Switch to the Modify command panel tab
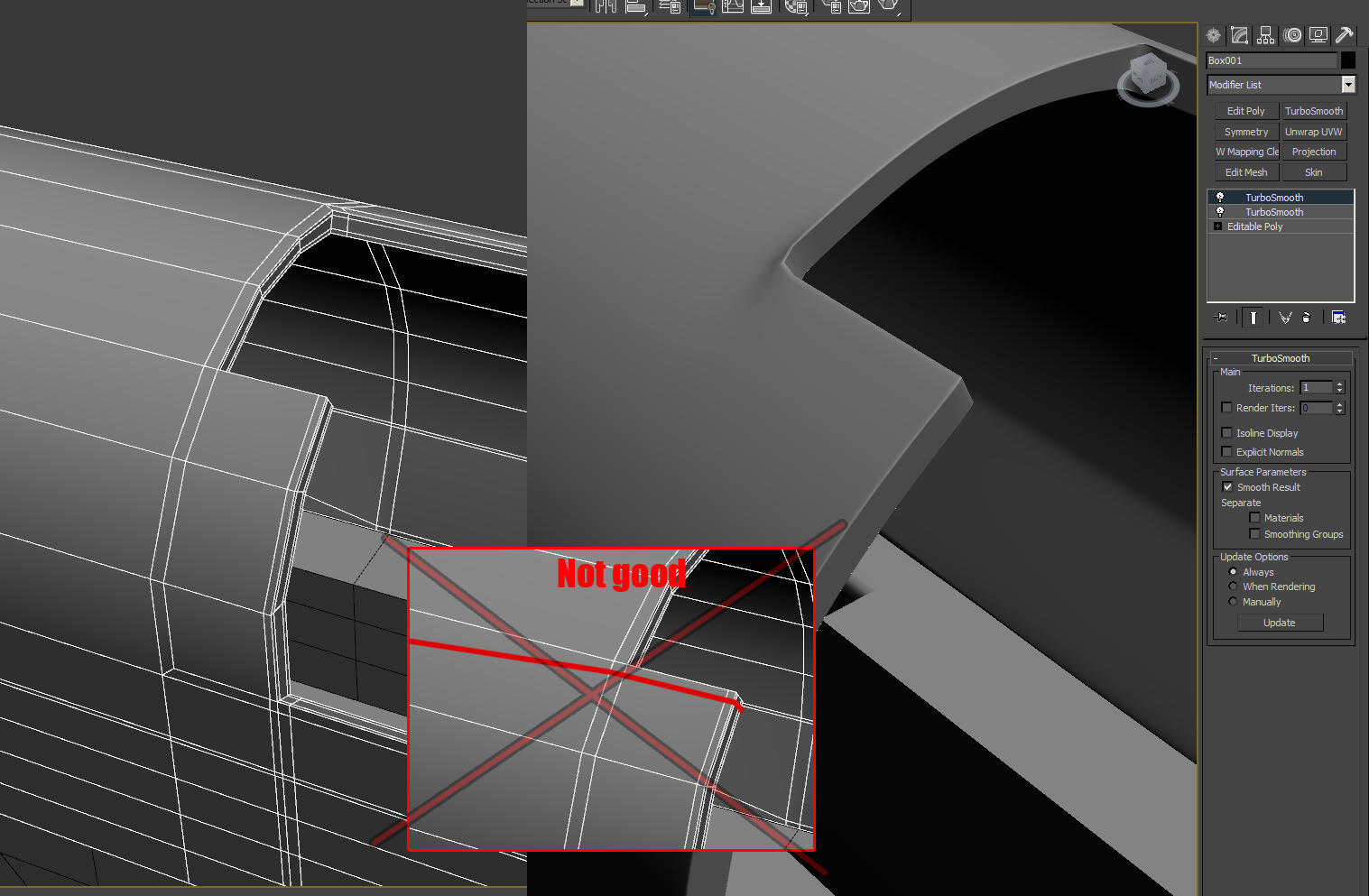Image resolution: width=1369 pixels, height=896 pixels. click(1240, 35)
